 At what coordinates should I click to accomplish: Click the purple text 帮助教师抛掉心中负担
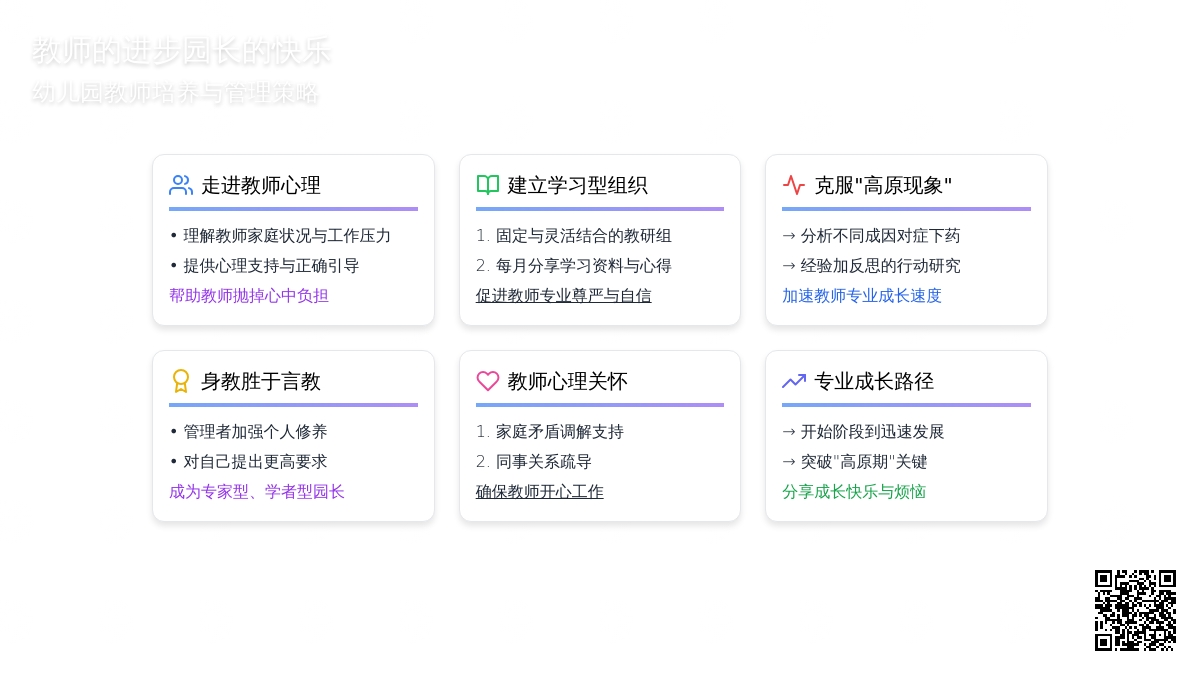pyautogui.click(x=249, y=296)
